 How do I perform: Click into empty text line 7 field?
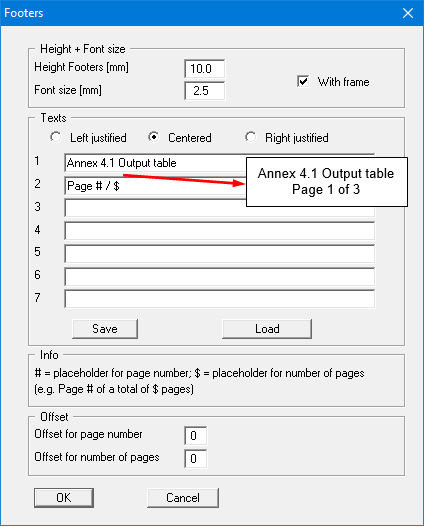220,299
